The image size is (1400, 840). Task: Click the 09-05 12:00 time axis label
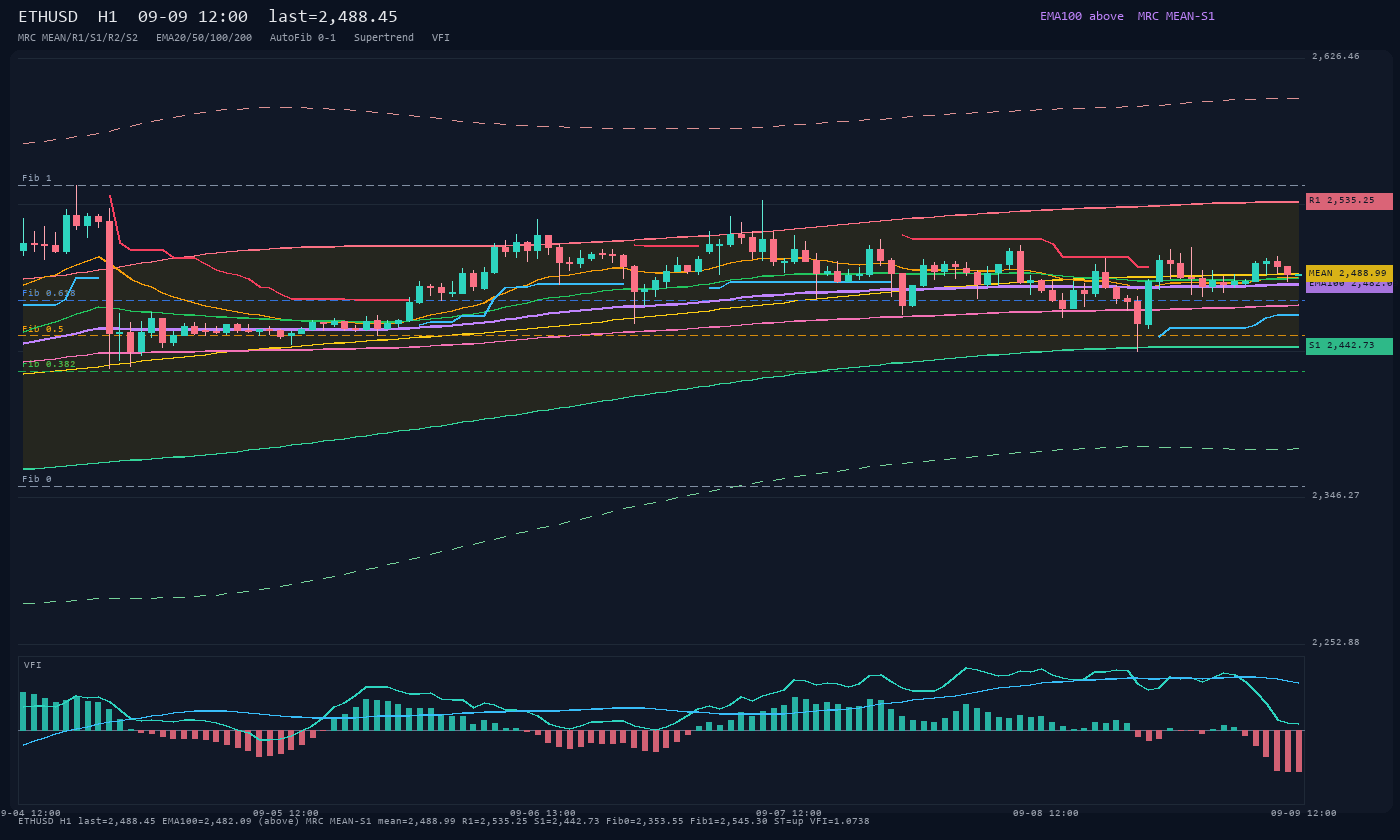pyautogui.click(x=286, y=813)
